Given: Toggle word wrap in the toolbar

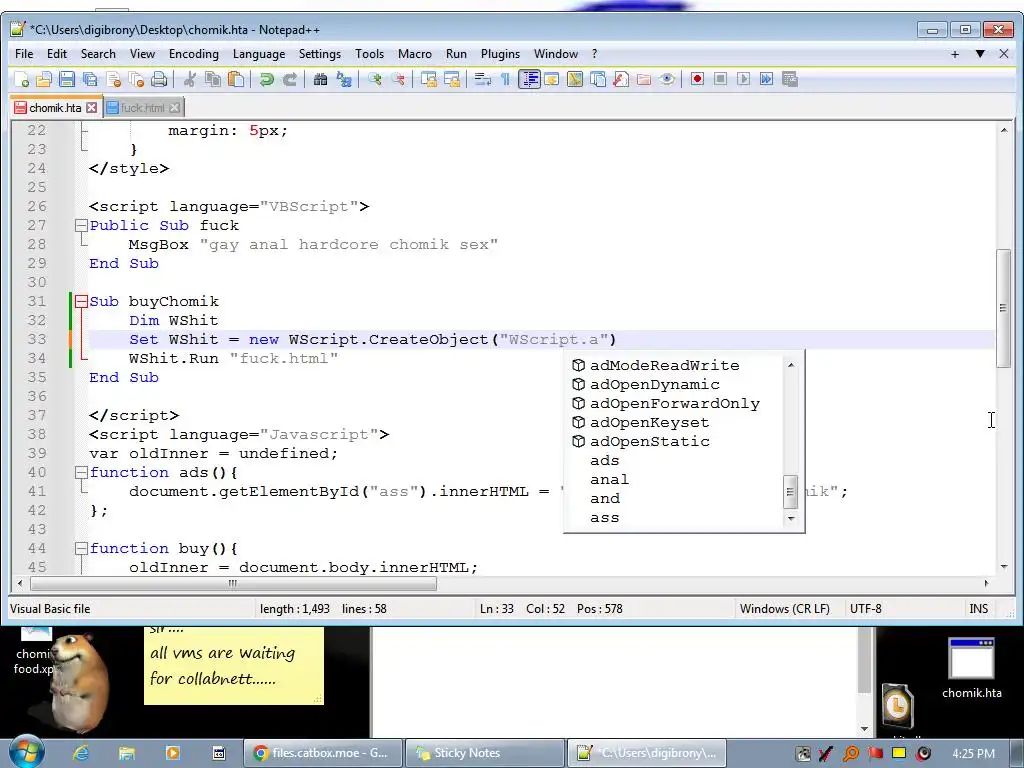Looking at the screenshot, I should coord(483,80).
